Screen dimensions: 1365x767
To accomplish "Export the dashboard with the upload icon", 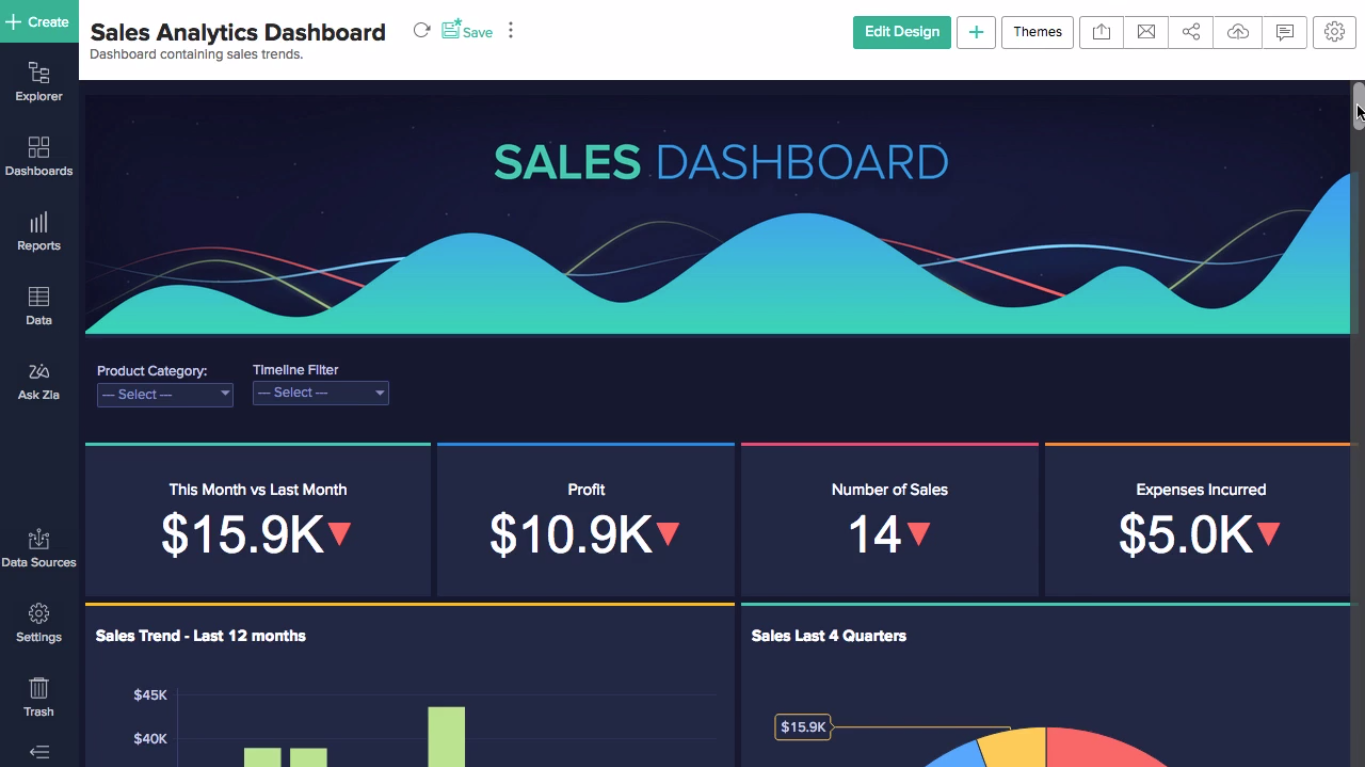I will coord(1101,31).
